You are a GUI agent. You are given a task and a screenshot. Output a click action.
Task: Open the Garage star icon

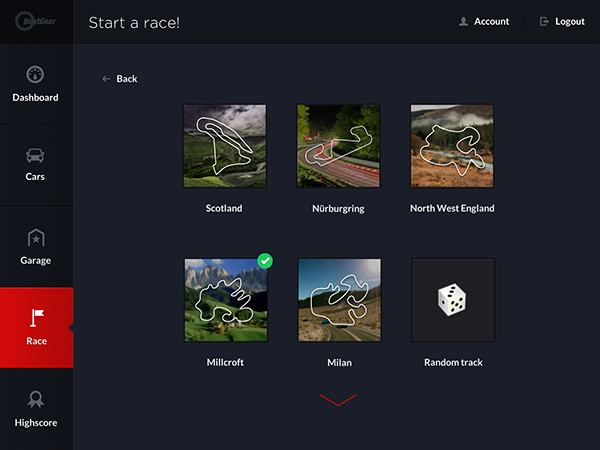pyautogui.click(x=36, y=238)
